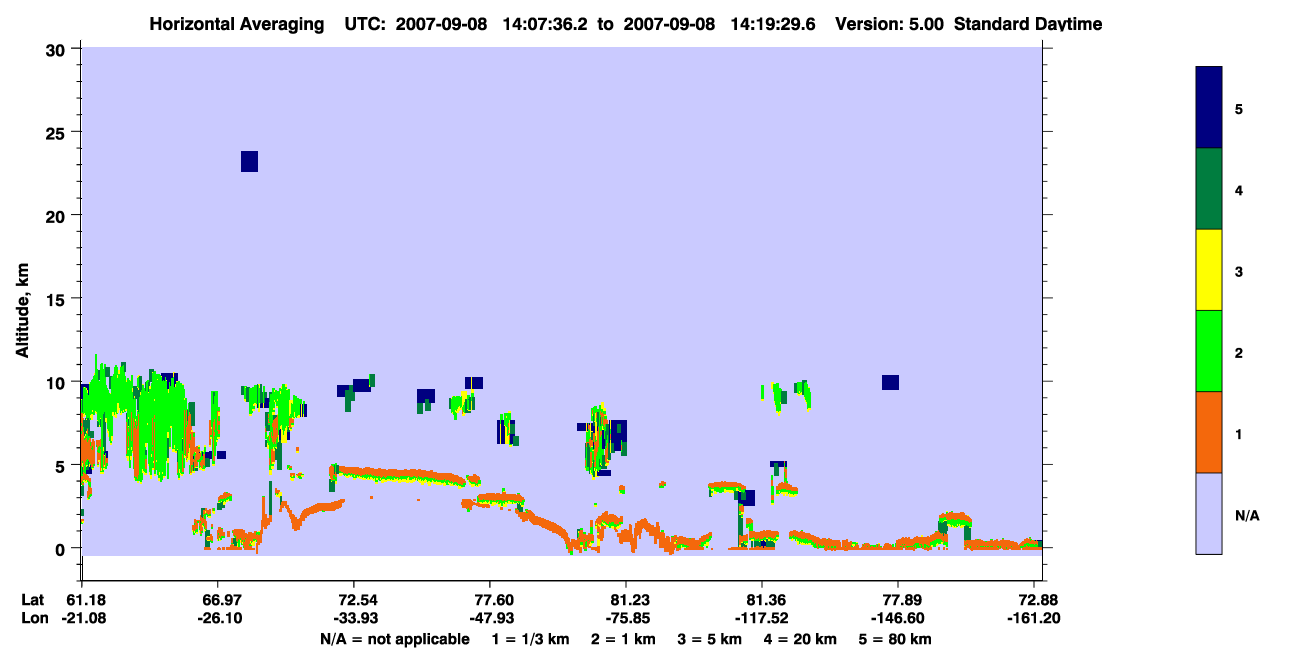Click latitude value 77.89
Viewport: 1300px width, 667px height.
[x=897, y=599]
